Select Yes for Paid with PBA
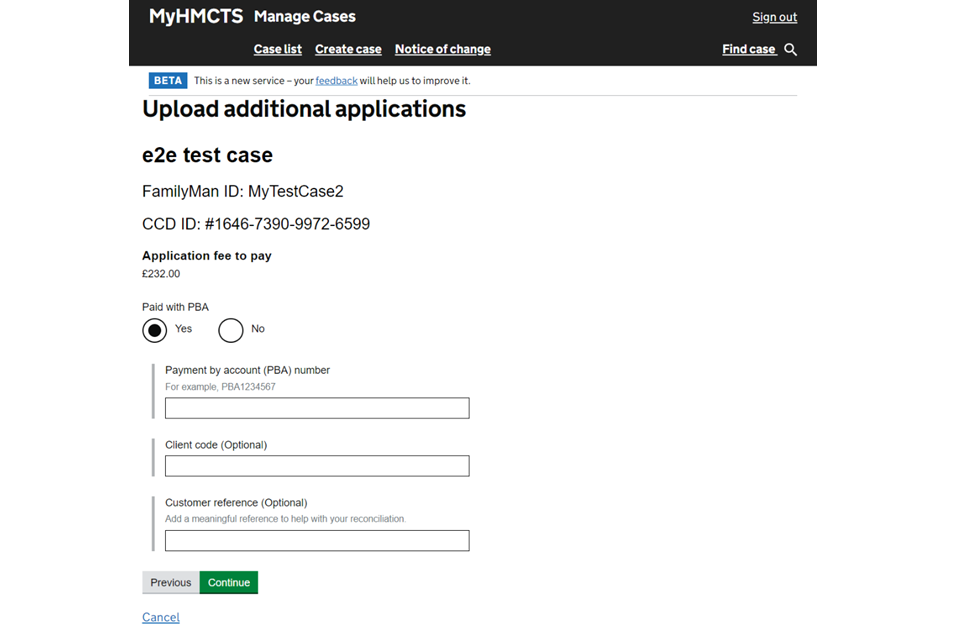960x640 pixels. pos(155,330)
